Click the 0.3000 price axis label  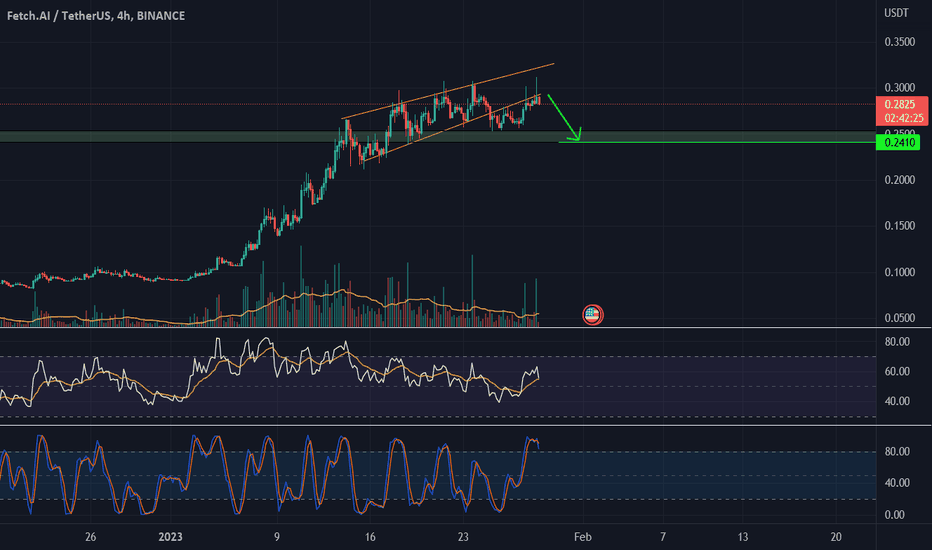tap(899, 87)
